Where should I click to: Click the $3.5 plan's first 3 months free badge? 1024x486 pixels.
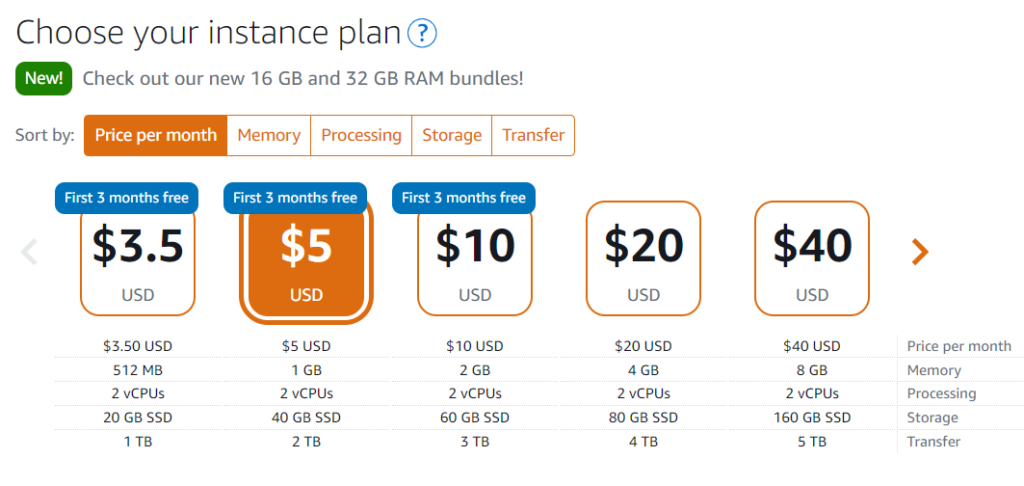[x=126, y=197]
